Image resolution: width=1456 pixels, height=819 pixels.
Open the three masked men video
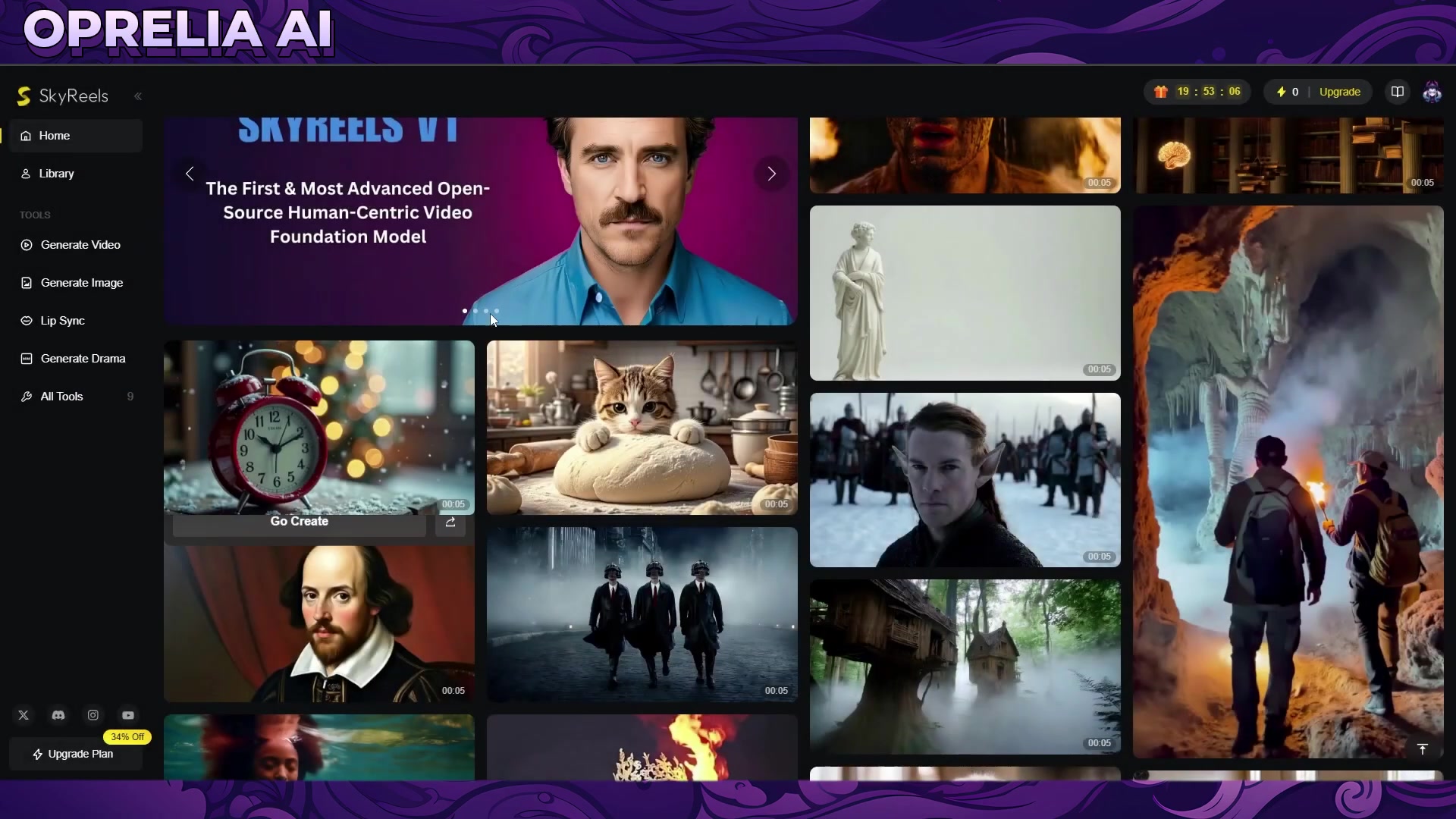(x=642, y=614)
